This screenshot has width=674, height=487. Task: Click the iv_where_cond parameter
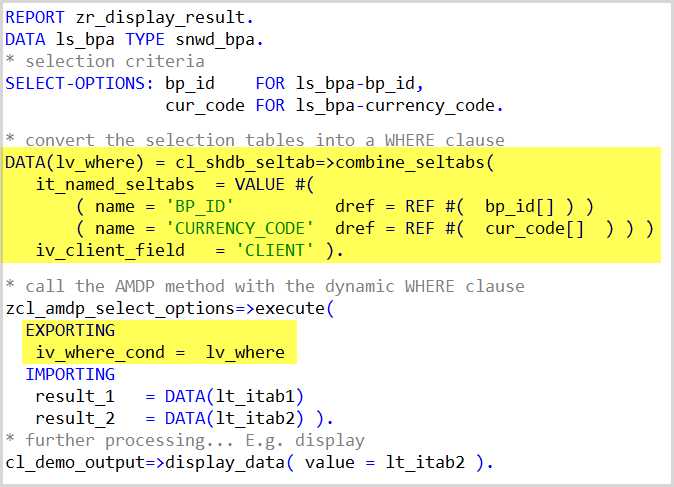point(100,352)
